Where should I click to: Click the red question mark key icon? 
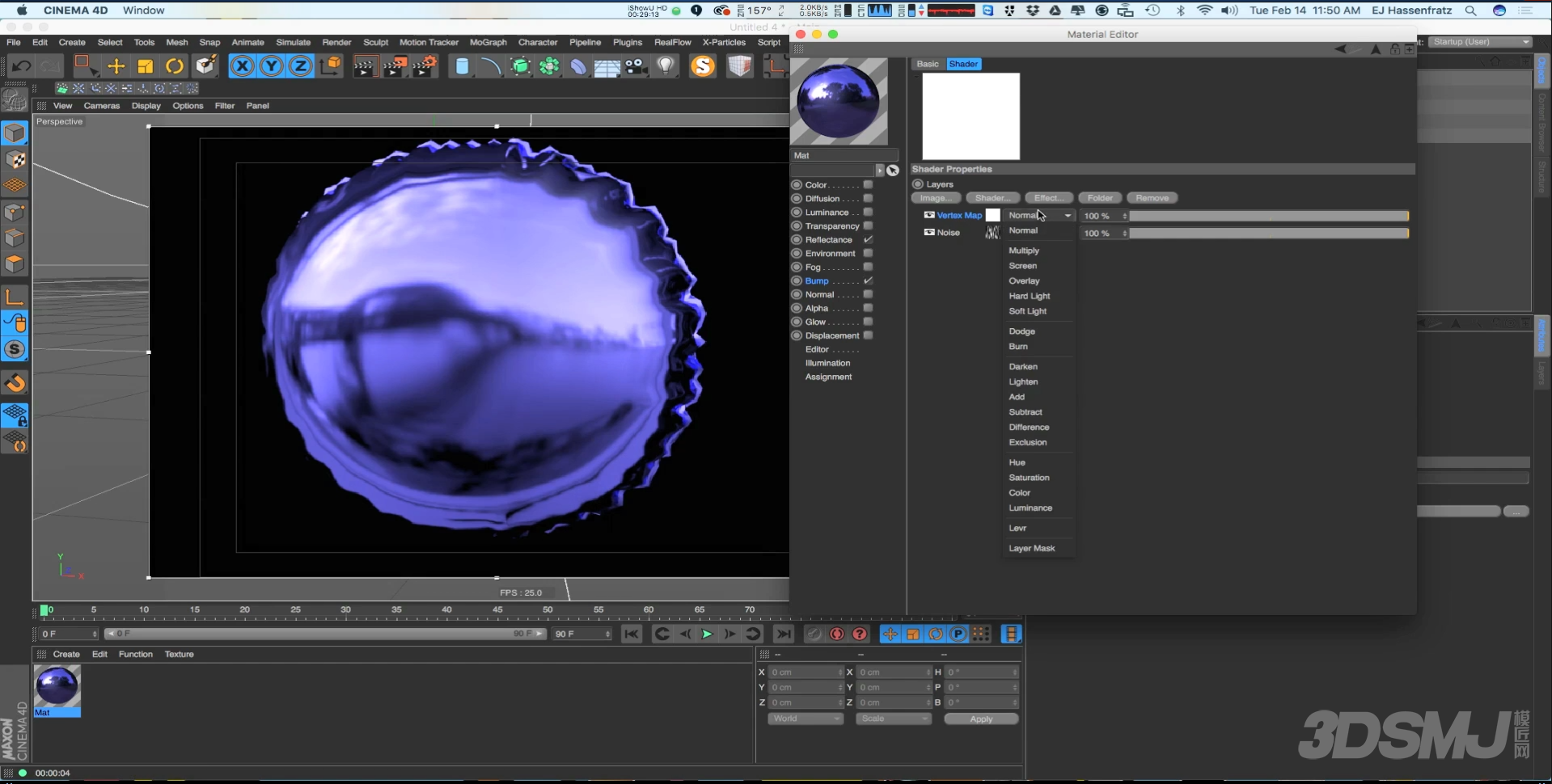pyautogui.click(x=860, y=634)
